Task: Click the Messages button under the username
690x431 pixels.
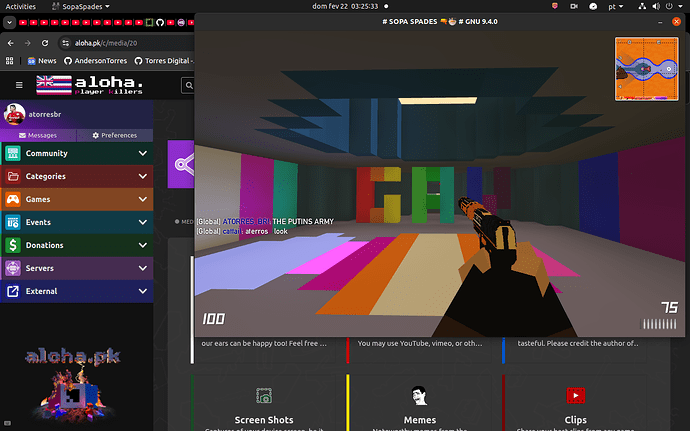Action: tap(38, 135)
